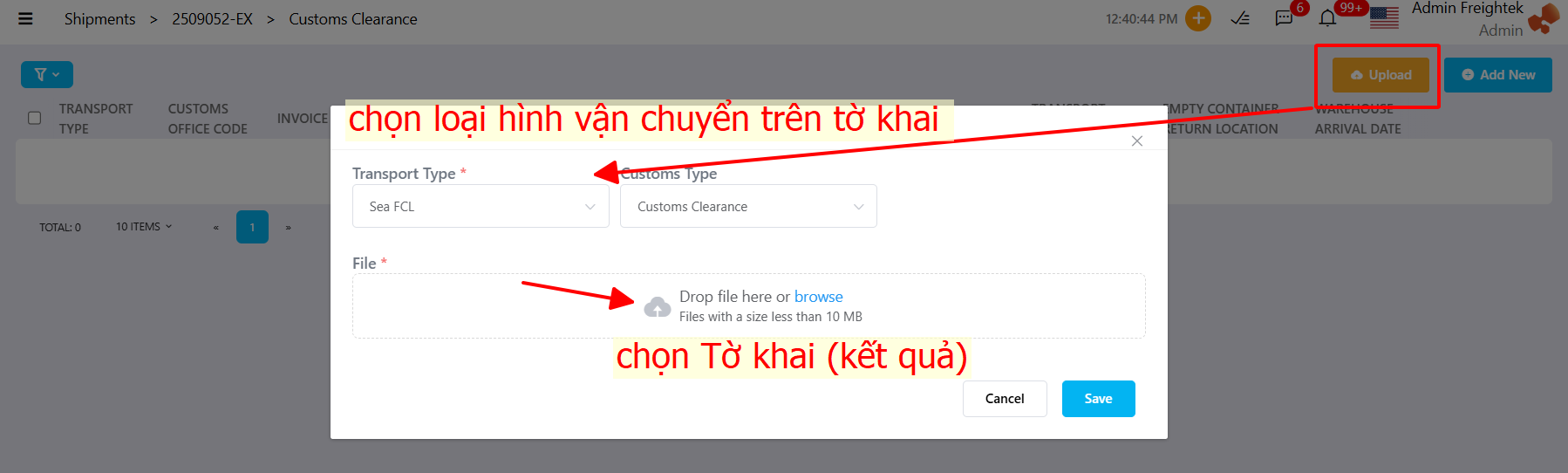The image size is (1568, 473).
Task: Select page 1 in the pagination
Action: click(252, 227)
